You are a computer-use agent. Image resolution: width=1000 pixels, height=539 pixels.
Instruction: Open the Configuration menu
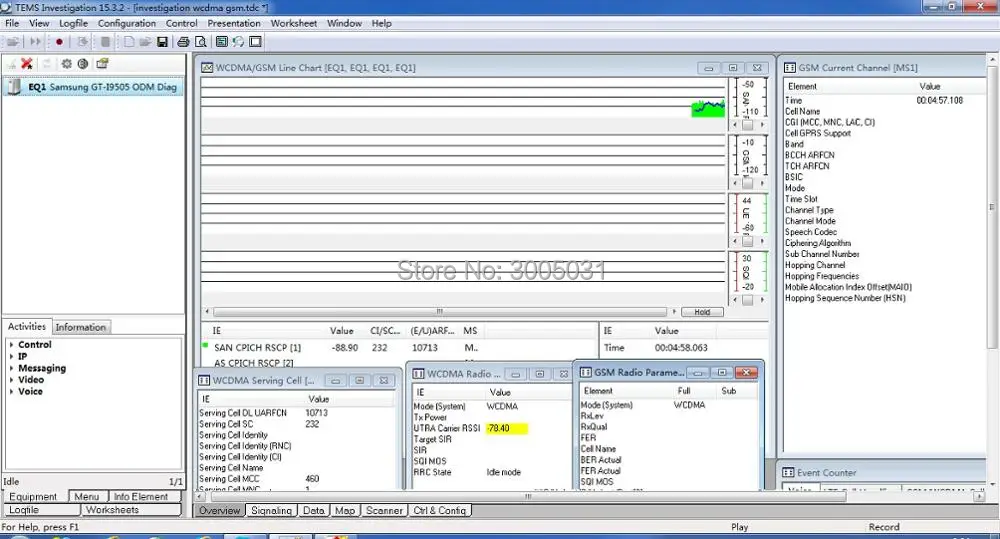pyautogui.click(x=126, y=23)
